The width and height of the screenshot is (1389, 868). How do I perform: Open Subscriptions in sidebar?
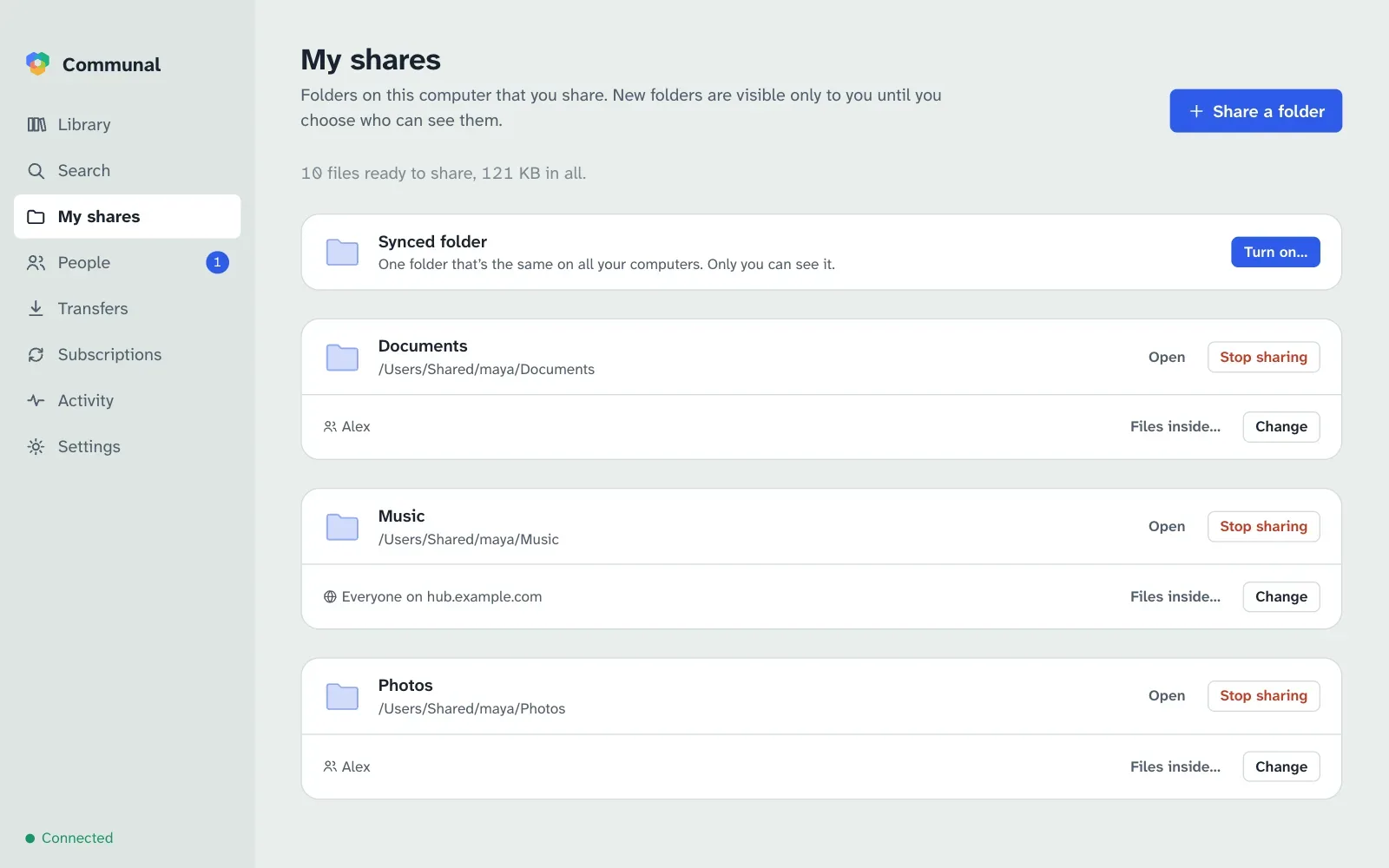[127, 354]
